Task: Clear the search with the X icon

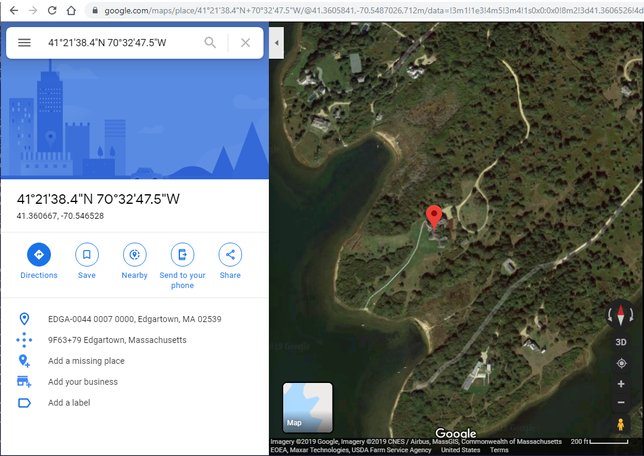Action: point(245,43)
